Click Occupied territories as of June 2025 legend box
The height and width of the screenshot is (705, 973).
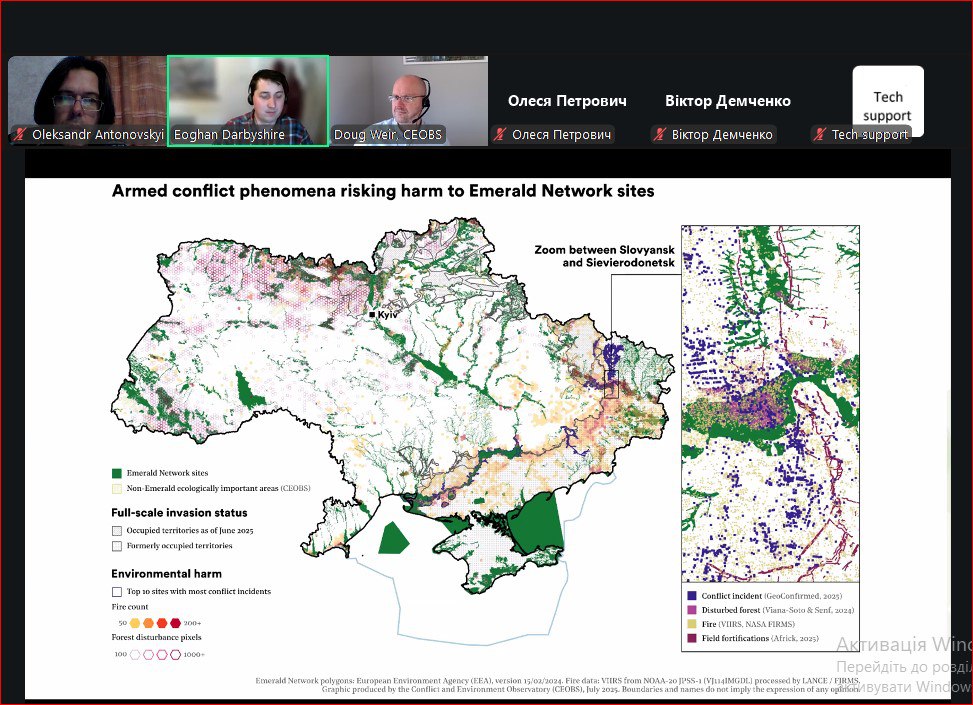coord(117,531)
